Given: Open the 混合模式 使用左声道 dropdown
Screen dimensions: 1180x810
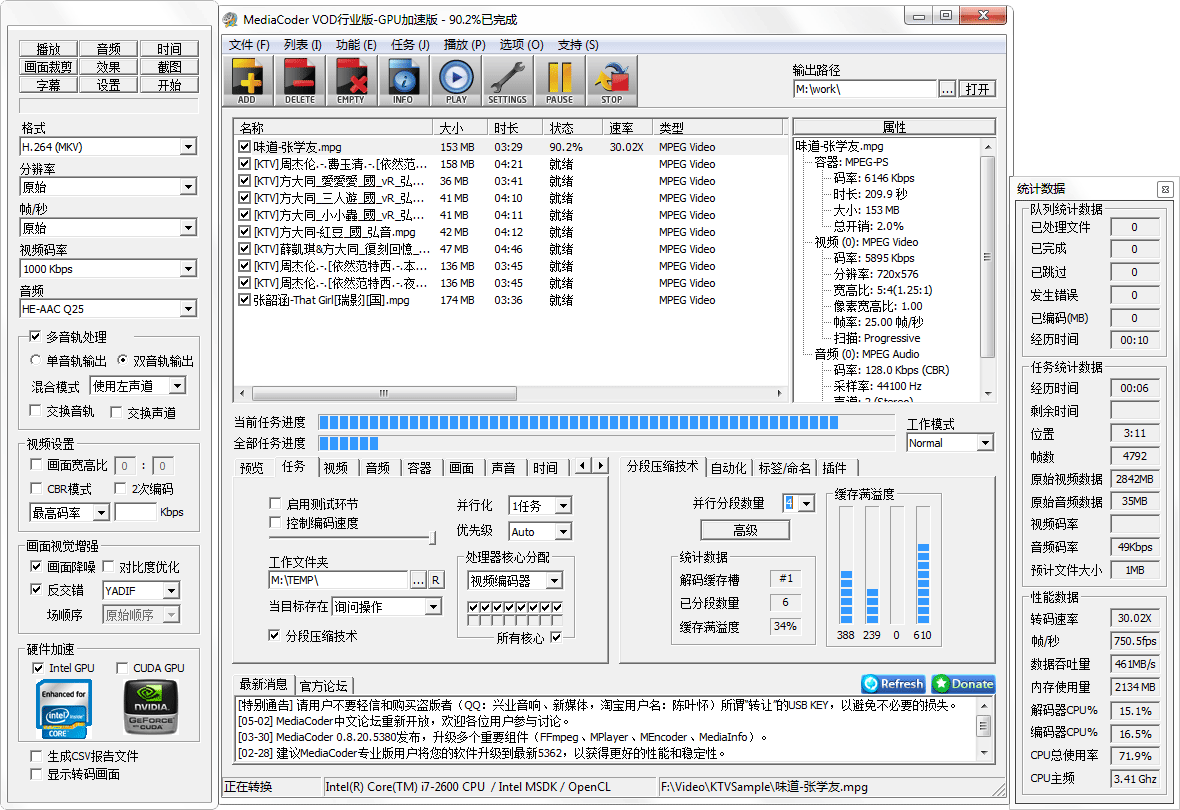Looking at the screenshot, I should pos(177,385).
